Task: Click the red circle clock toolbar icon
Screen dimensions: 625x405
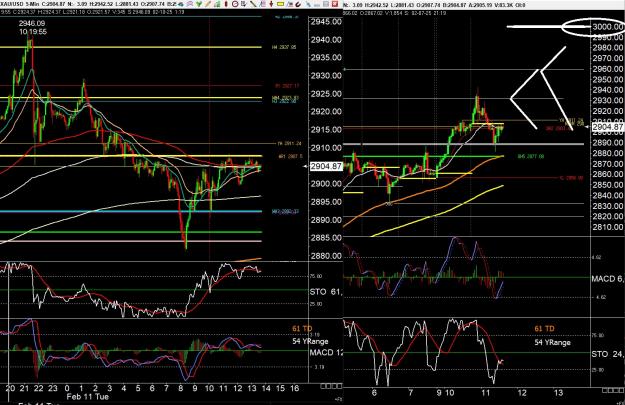Action: pos(235,4)
